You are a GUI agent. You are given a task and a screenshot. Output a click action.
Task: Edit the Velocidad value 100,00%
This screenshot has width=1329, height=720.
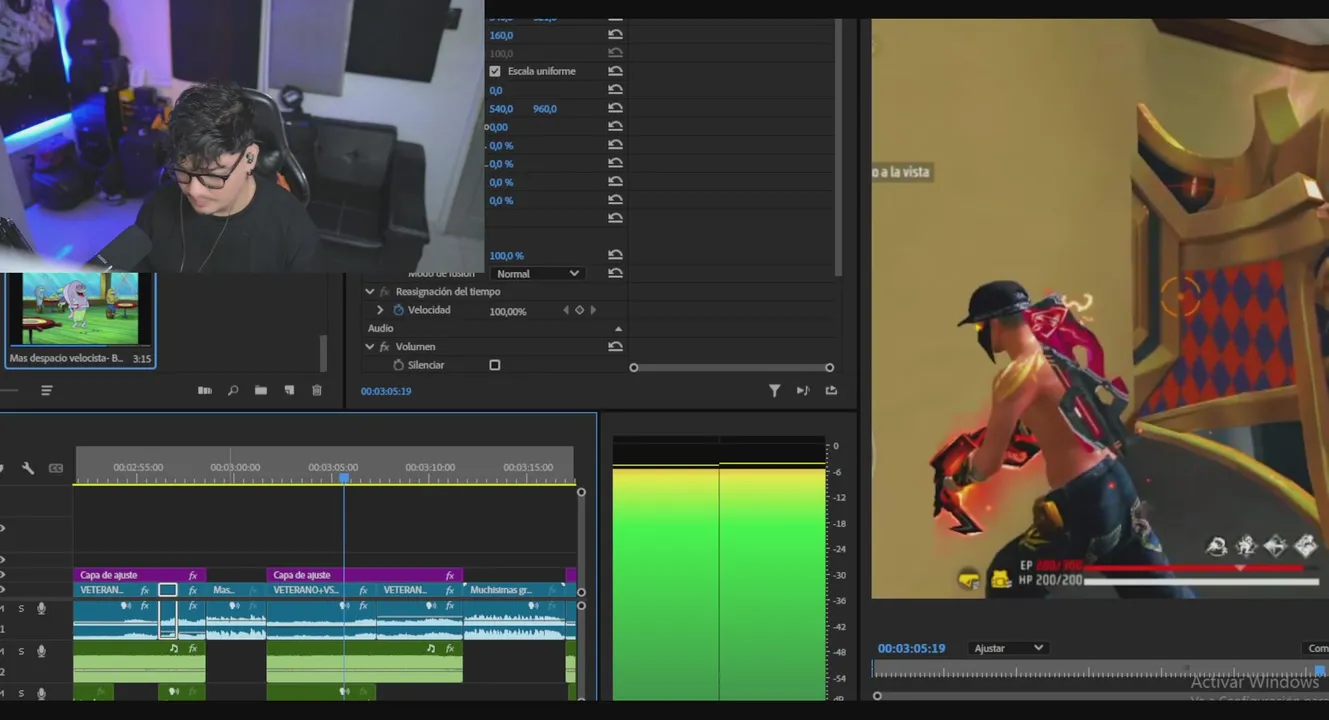point(508,311)
